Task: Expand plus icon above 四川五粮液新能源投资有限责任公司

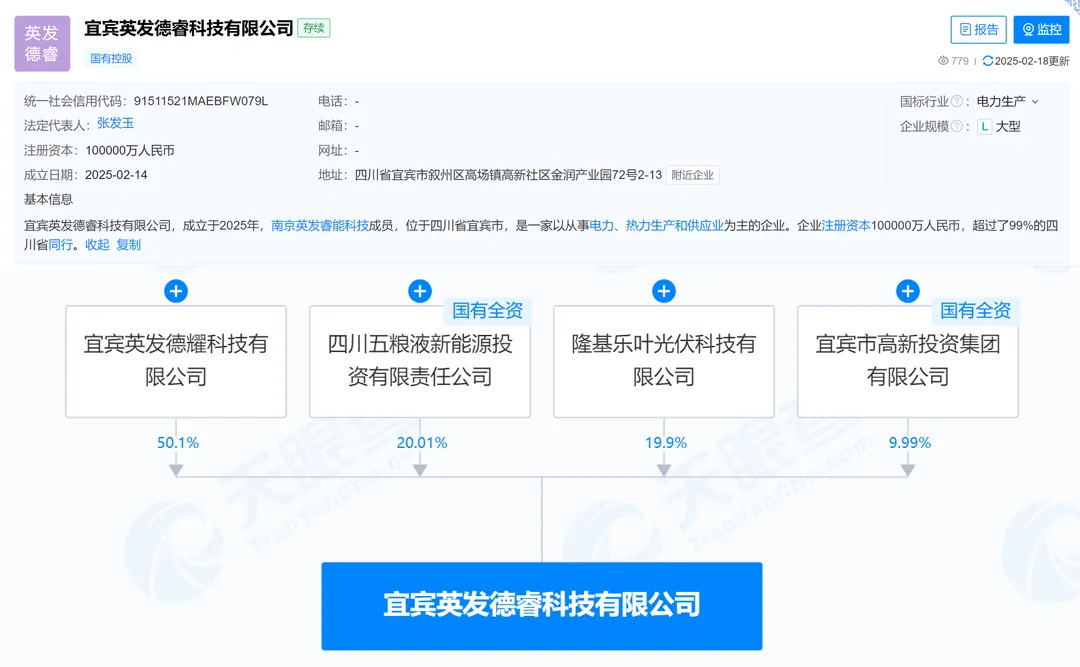Action: (x=420, y=291)
